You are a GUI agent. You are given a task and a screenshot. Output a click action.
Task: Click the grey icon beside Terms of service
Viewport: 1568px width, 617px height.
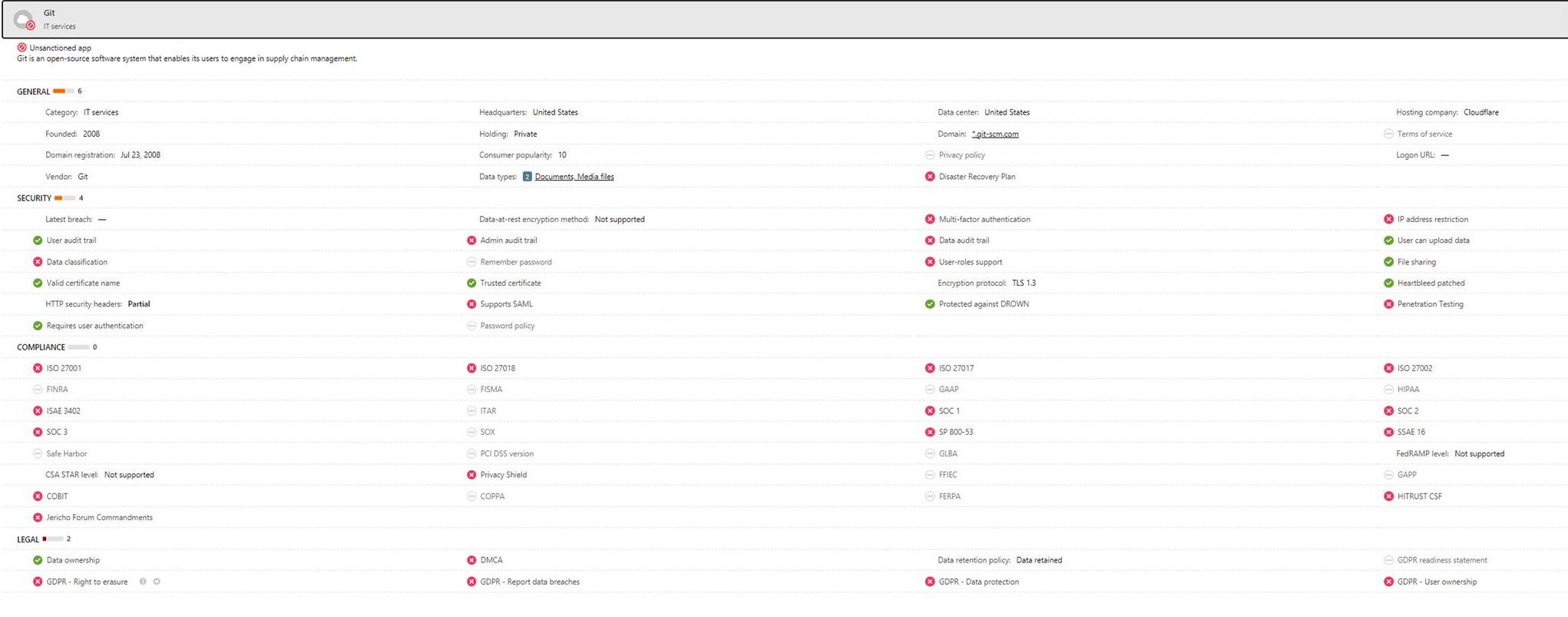click(1388, 134)
